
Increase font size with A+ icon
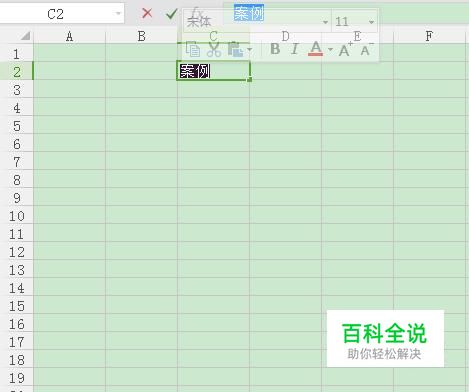[x=345, y=49]
